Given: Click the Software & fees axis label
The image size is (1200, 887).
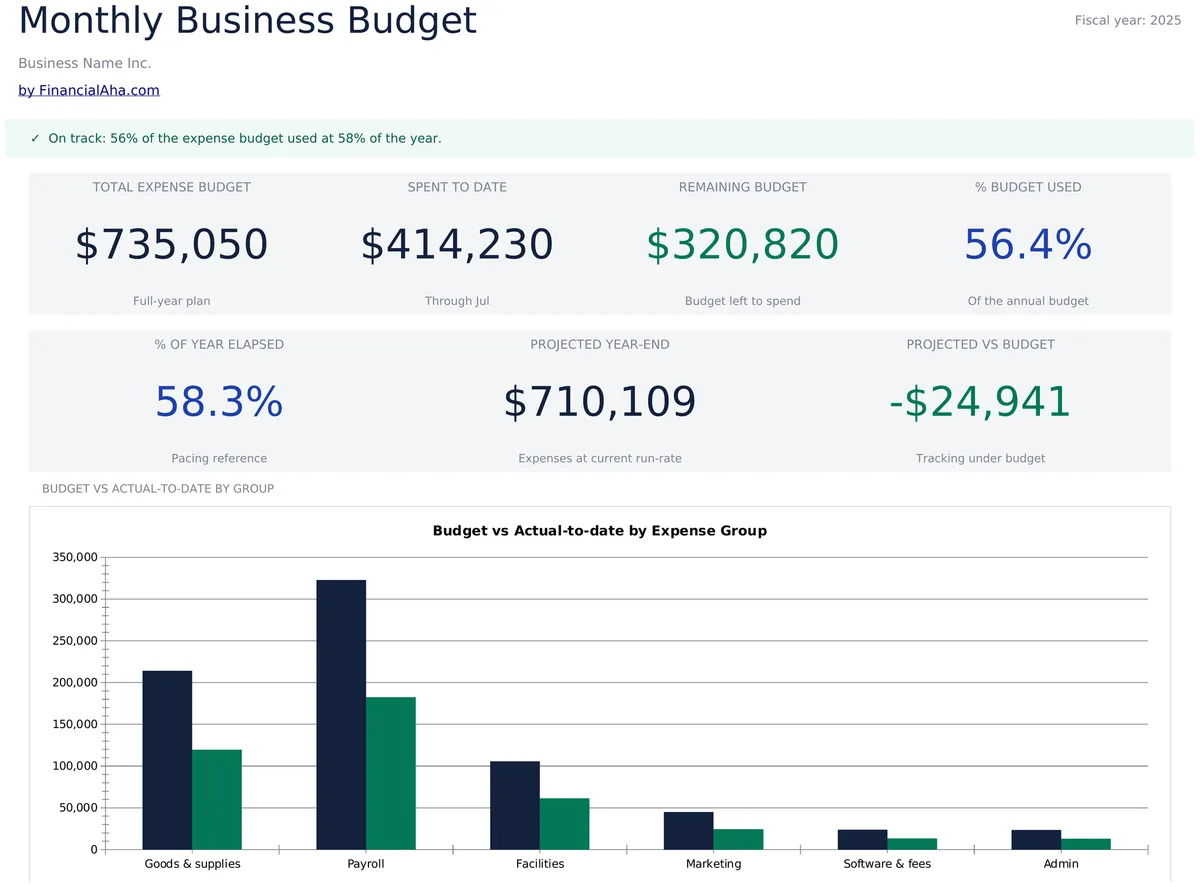Looking at the screenshot, I should coord(887,864).
